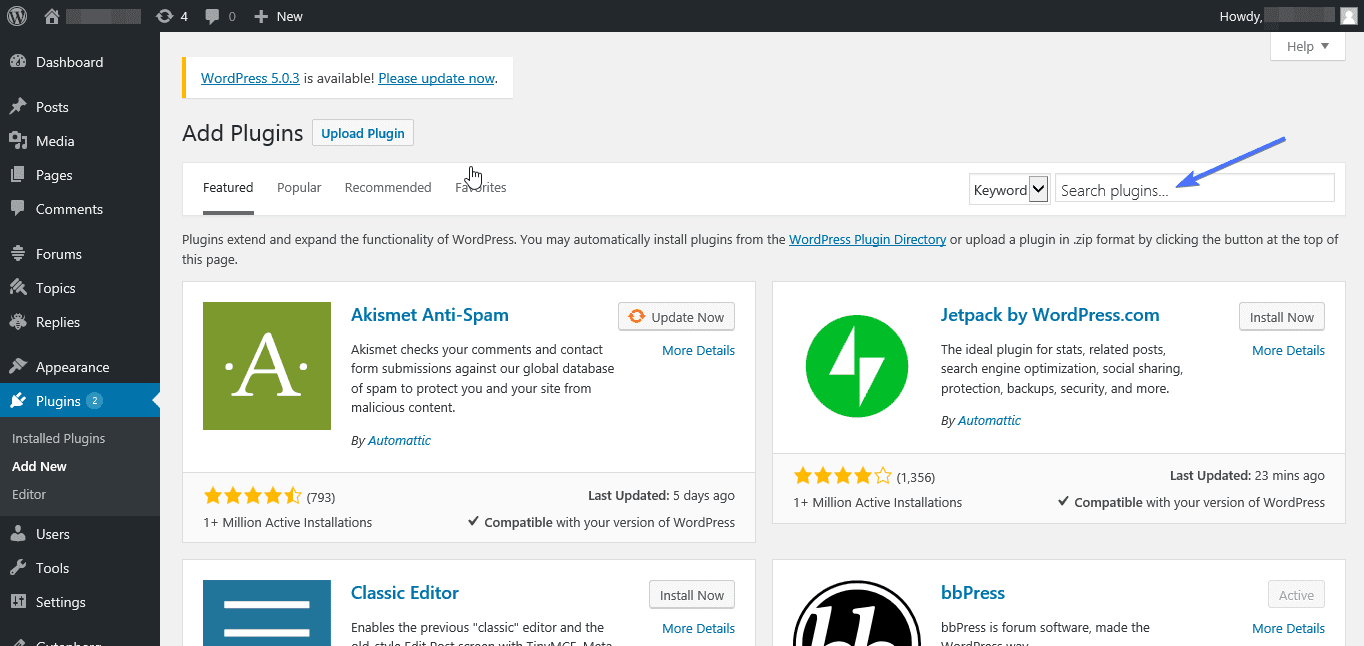1364x646 pixels.
Task: Click "Last Updated: 23 mins ago" text
Action: (x=1247, y=476)
